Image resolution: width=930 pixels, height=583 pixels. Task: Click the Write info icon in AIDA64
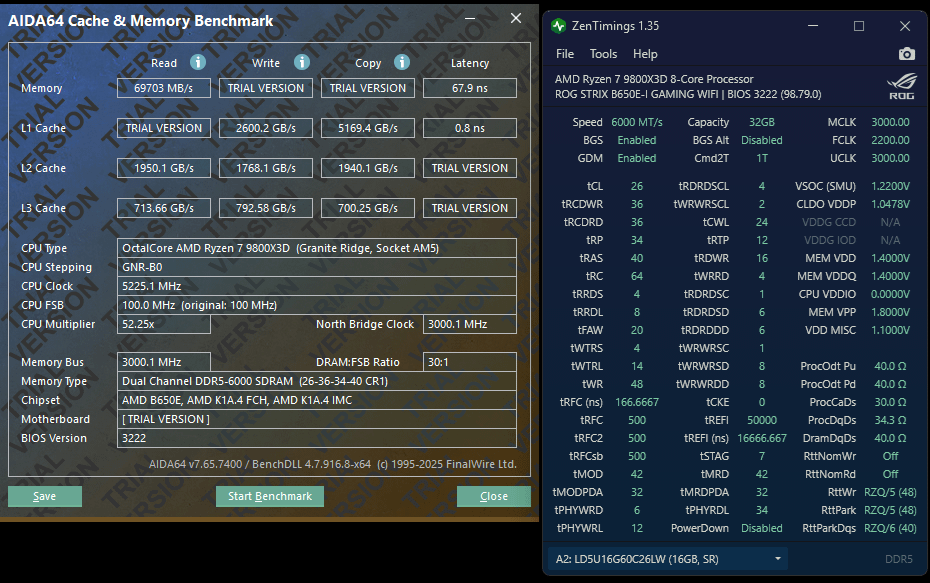[x=302, y=62]
